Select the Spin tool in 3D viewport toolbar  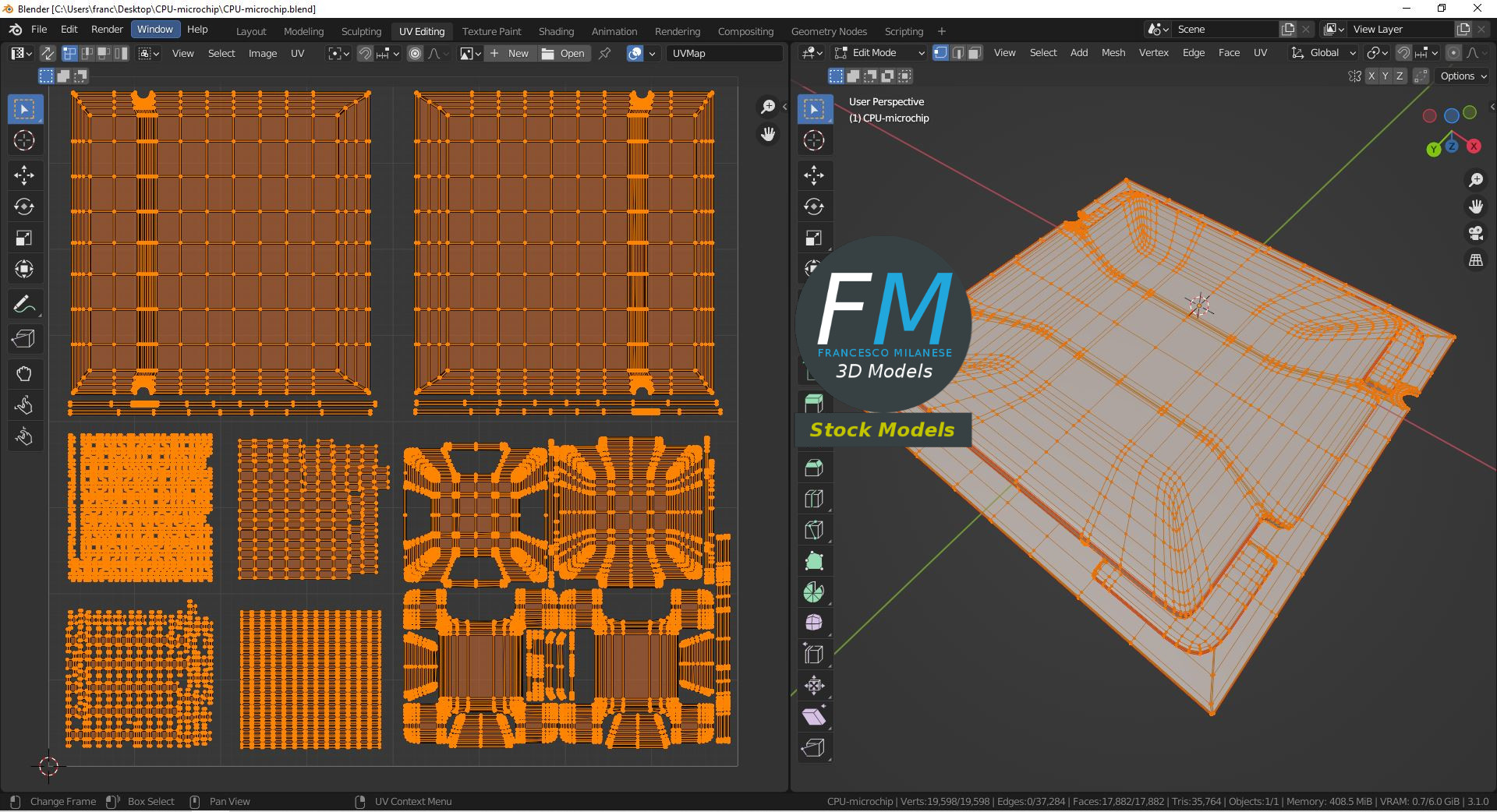point(814,592)
